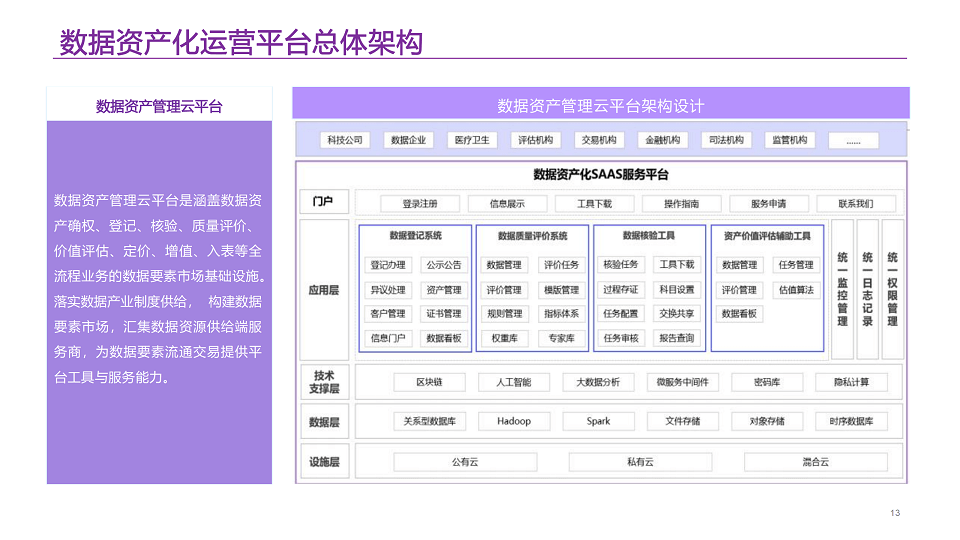Click the 科技公司 user box
Image resolution: width=960 pixels, height=540 pixels.
344,140
